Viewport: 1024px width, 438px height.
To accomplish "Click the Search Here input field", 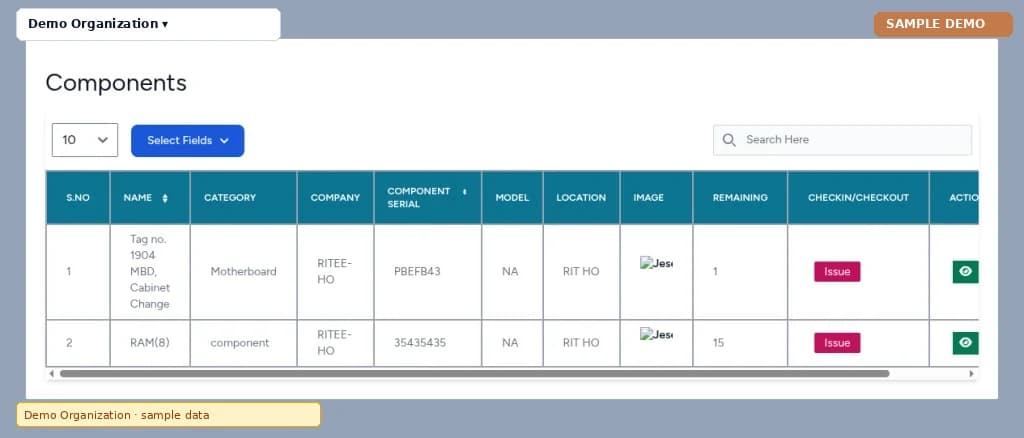I will 842,140.
